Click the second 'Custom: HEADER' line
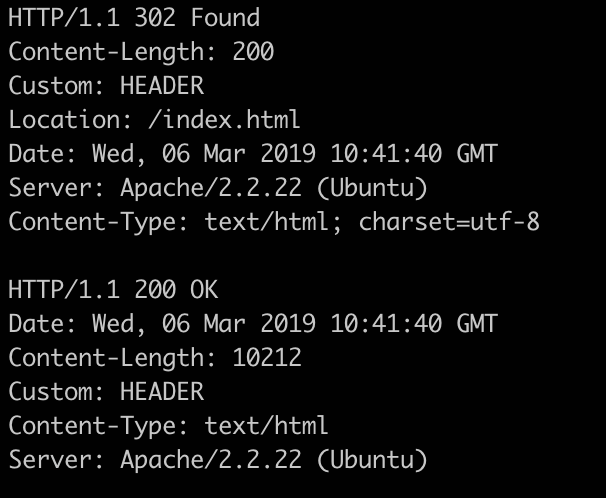Screen dimensions: 606x498 pyautogui.click(x=106, y=392)
